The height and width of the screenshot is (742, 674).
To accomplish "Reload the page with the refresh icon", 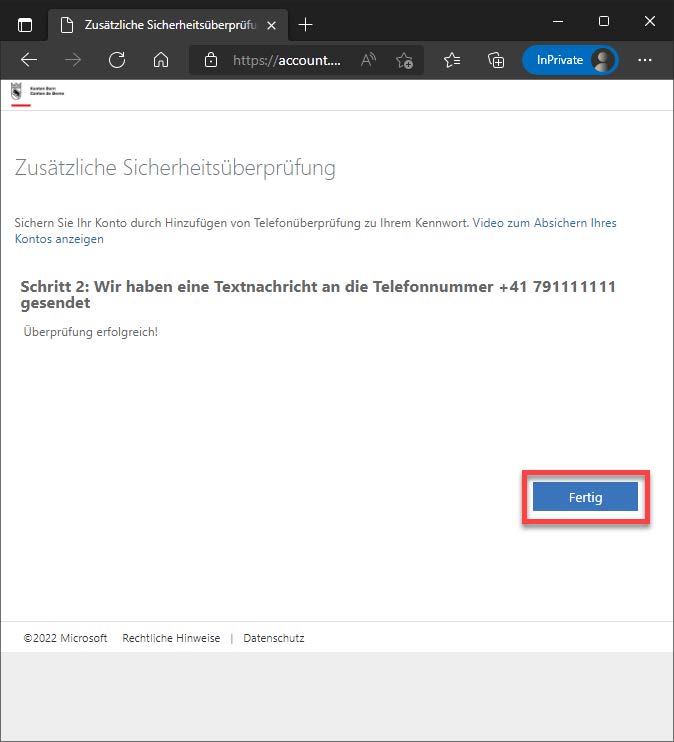I will [x=117, y=60].
